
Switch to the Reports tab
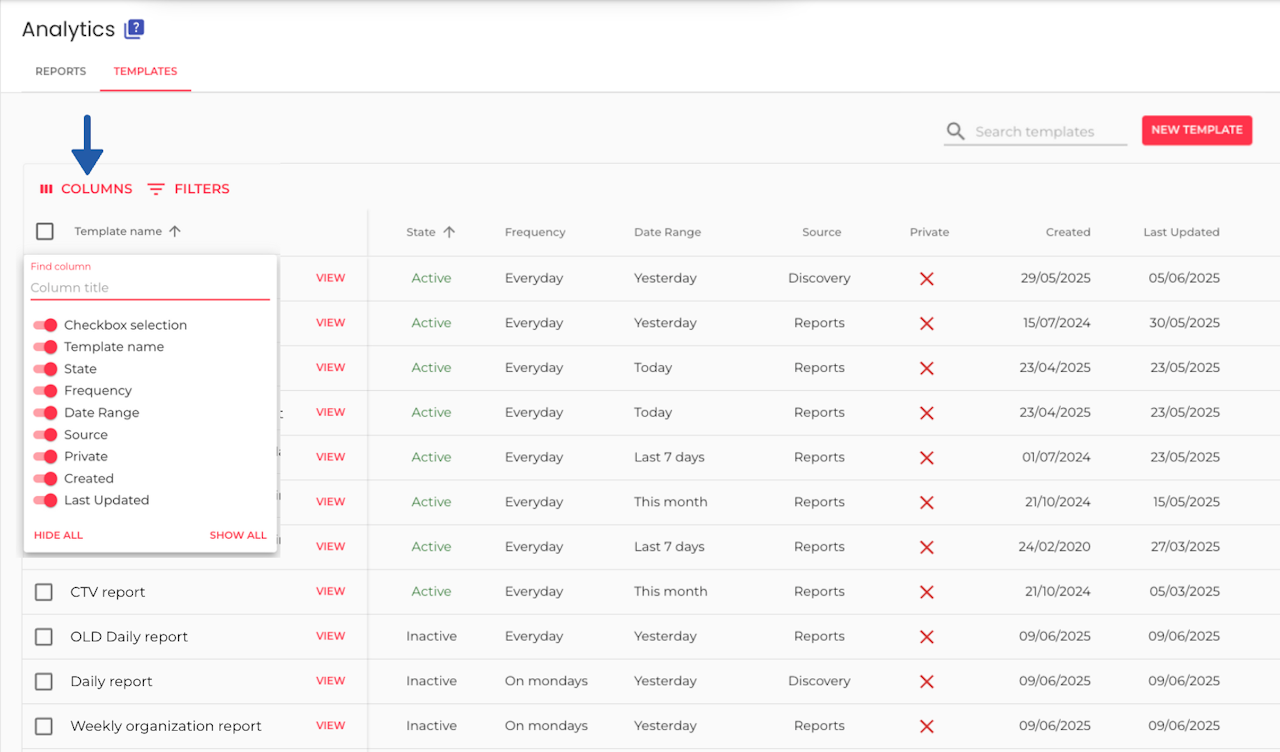pos(61,72)
